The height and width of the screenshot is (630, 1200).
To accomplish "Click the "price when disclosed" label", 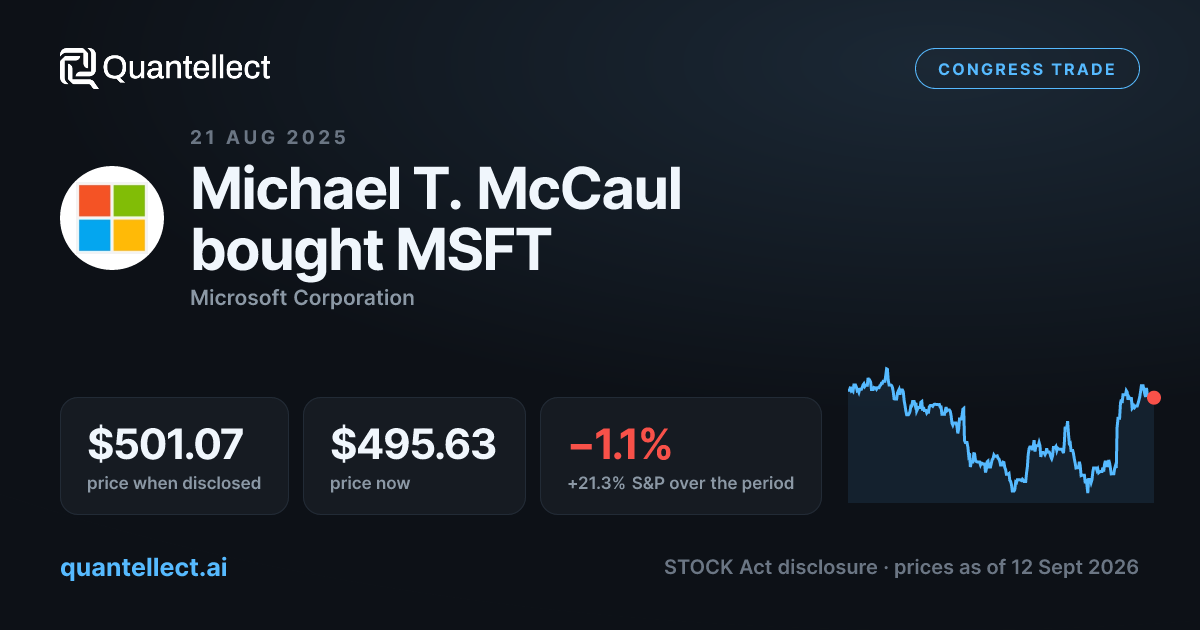I will 174,483.
